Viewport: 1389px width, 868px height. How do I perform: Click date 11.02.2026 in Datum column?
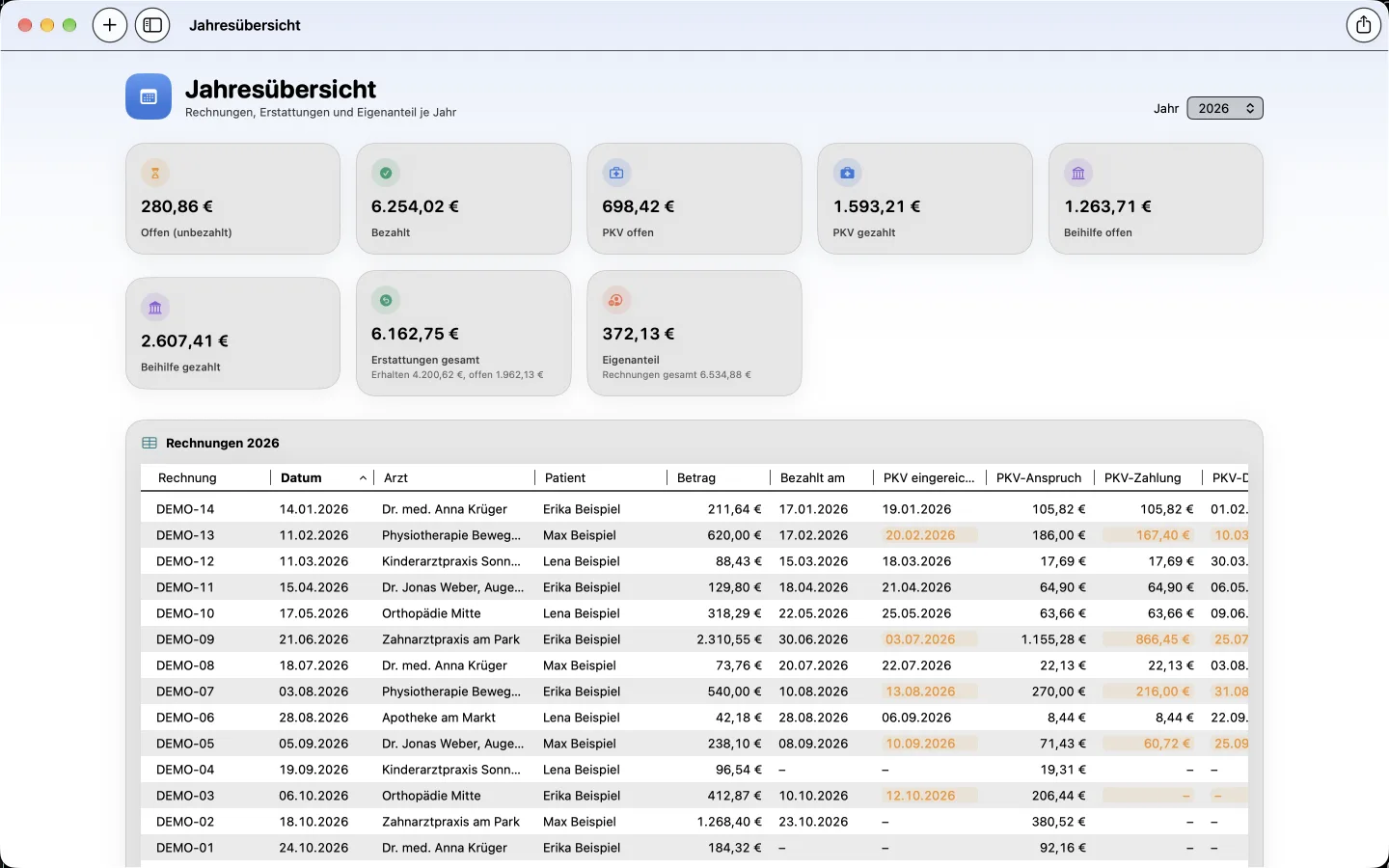tap(313, 535)
